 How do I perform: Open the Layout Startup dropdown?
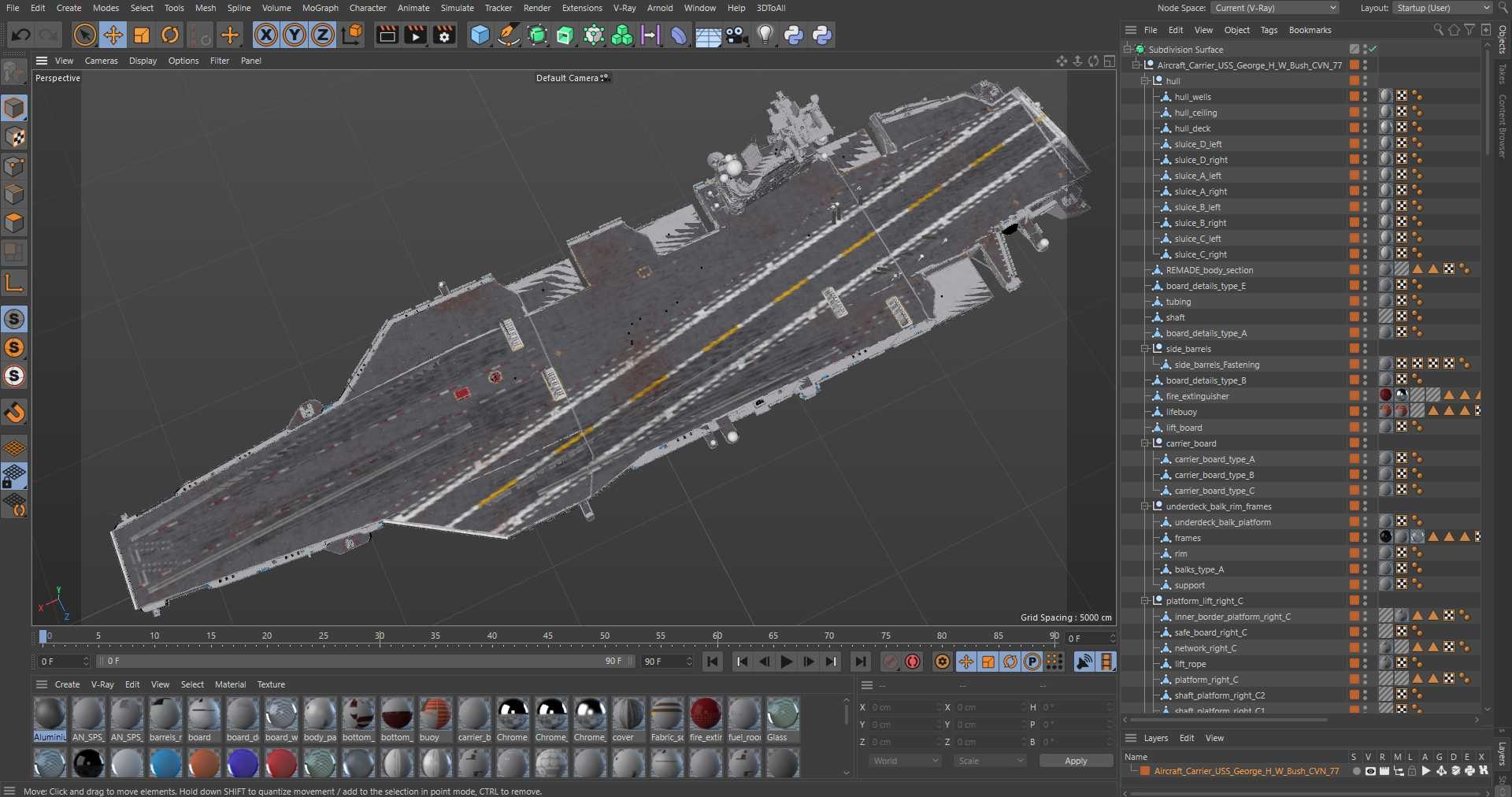pyautogui.click(x=1443, y=8)
